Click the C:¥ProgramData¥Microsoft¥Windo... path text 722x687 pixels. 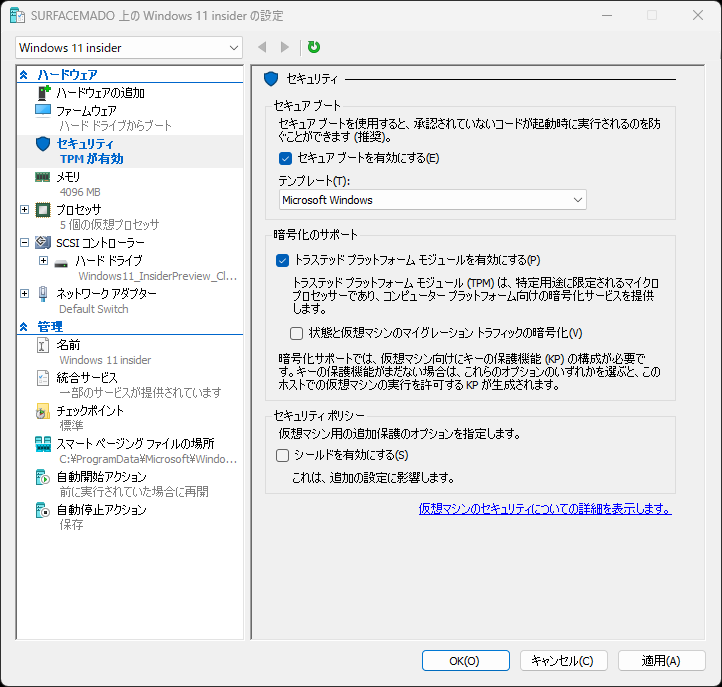click(x=148, y=459)
